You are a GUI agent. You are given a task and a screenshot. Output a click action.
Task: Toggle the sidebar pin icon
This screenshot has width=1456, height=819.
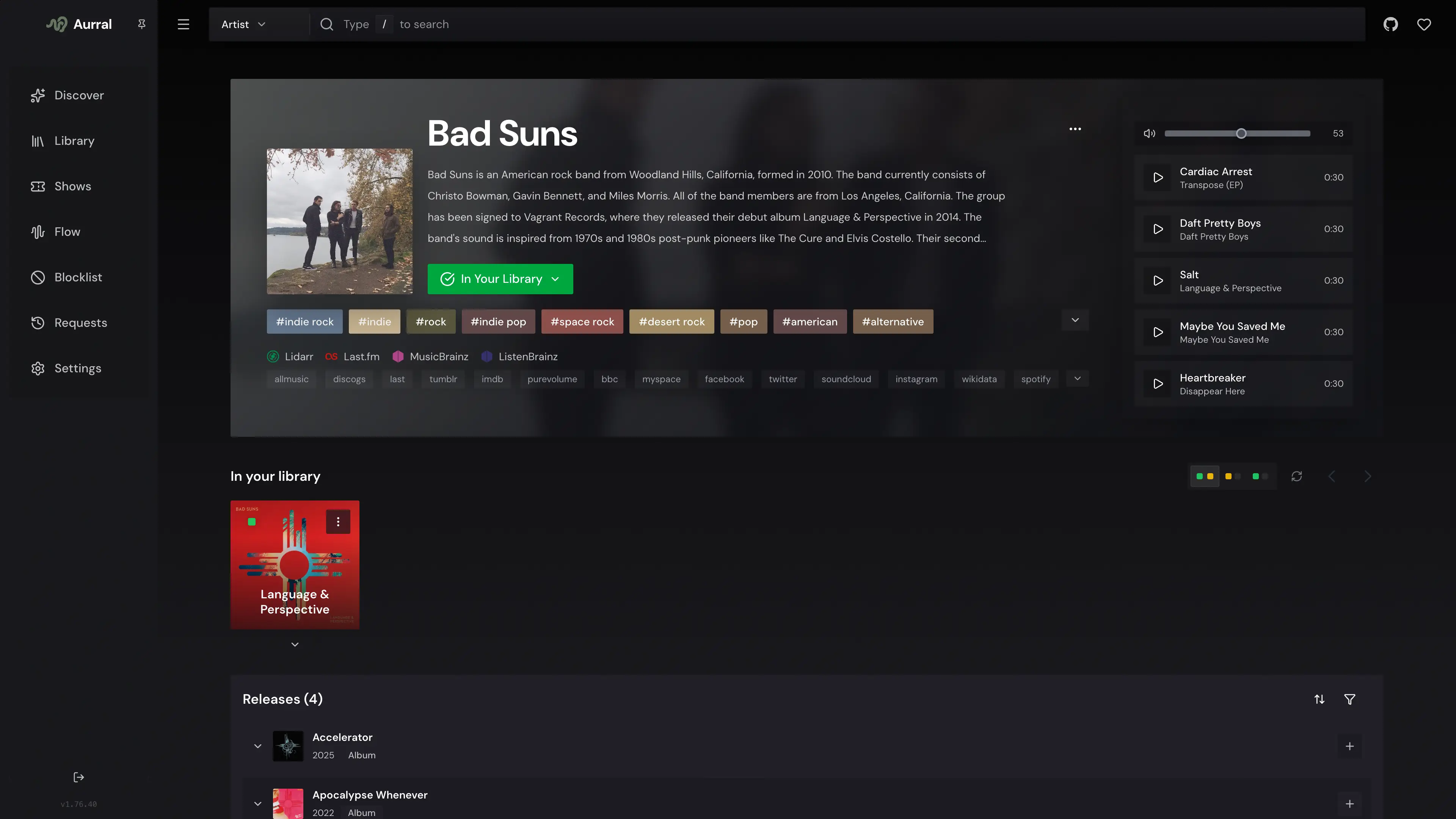[x=142, y=24]
